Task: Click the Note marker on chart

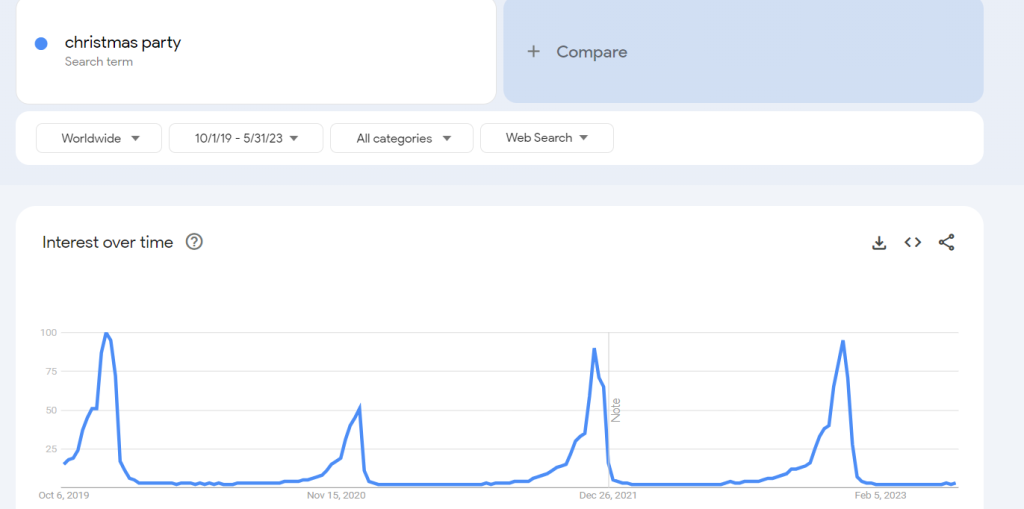Action: coord(616,410)
